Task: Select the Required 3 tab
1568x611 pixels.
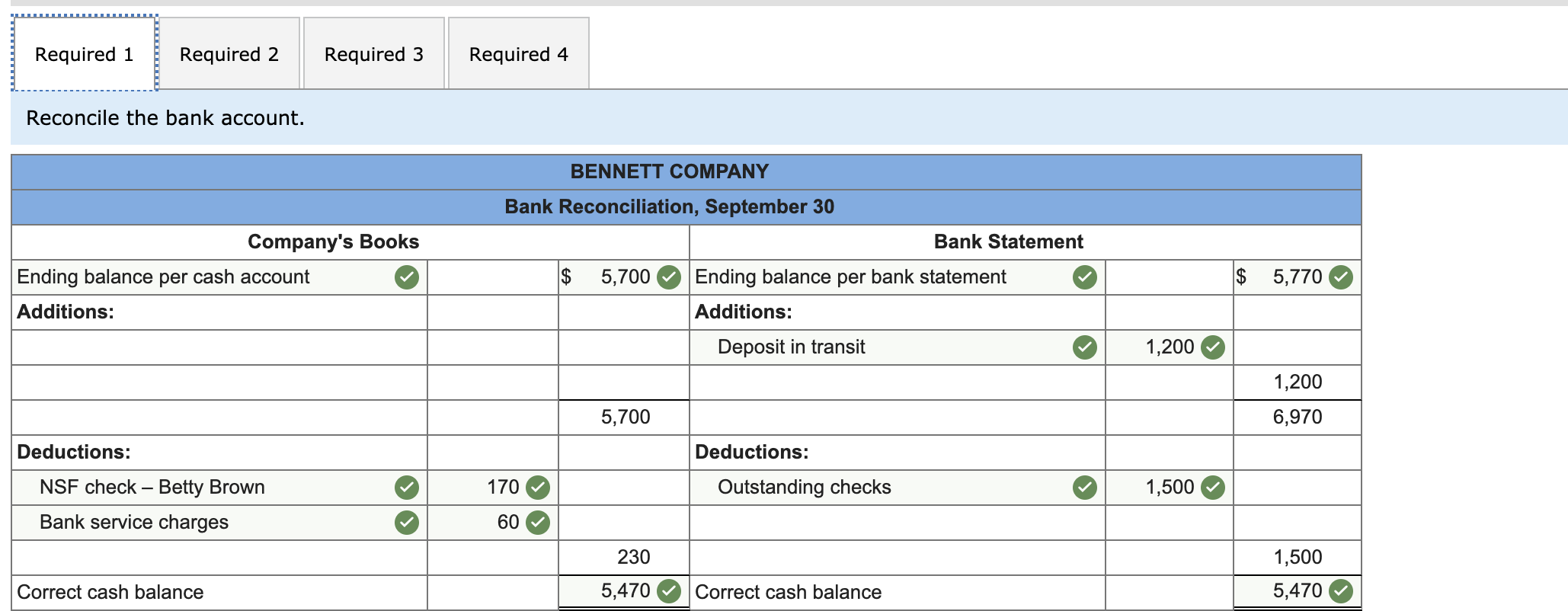Action: pyautogui.click(x=373, y=53)
